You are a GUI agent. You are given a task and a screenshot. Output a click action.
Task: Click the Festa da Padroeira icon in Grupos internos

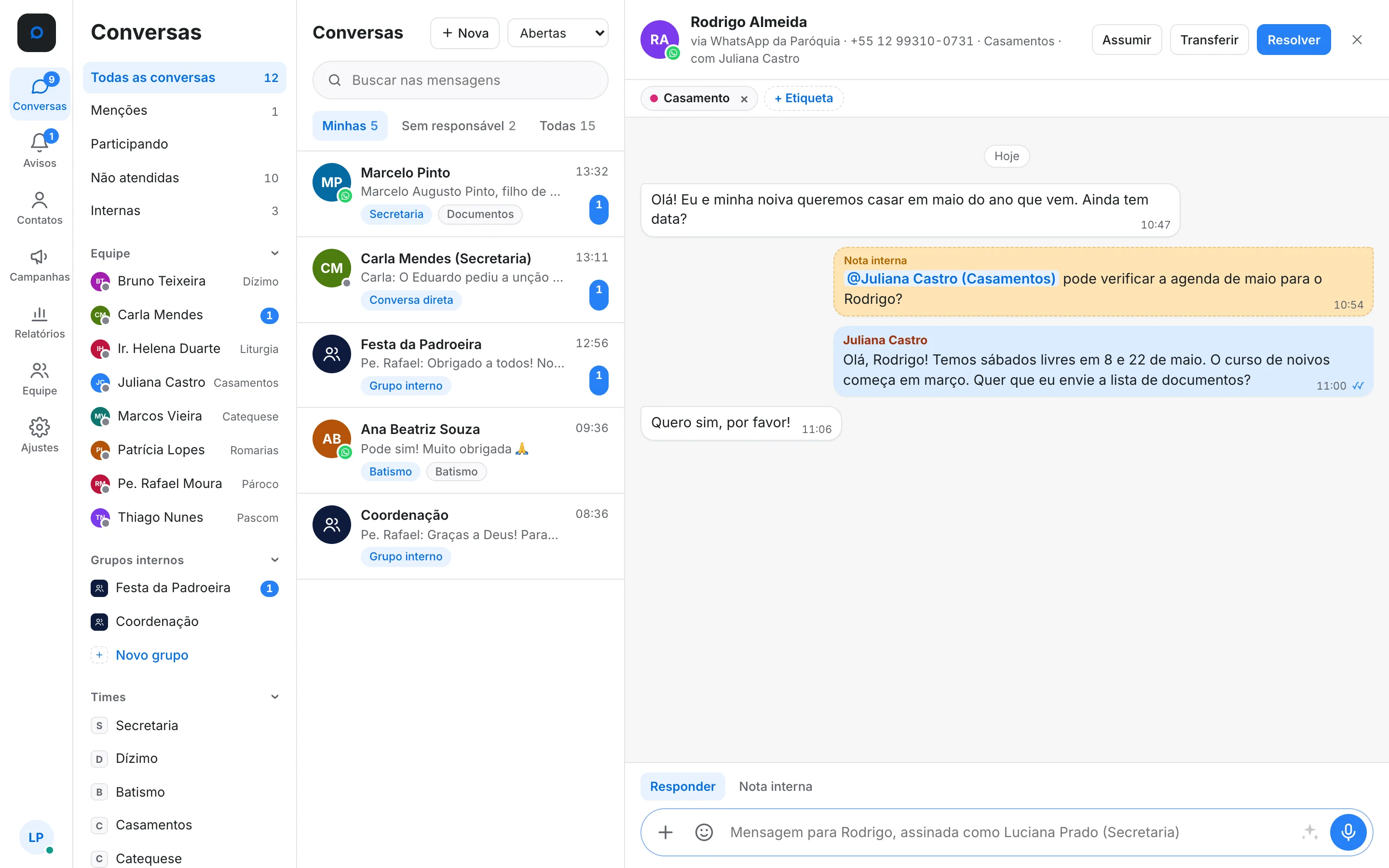tap(99, 588)
